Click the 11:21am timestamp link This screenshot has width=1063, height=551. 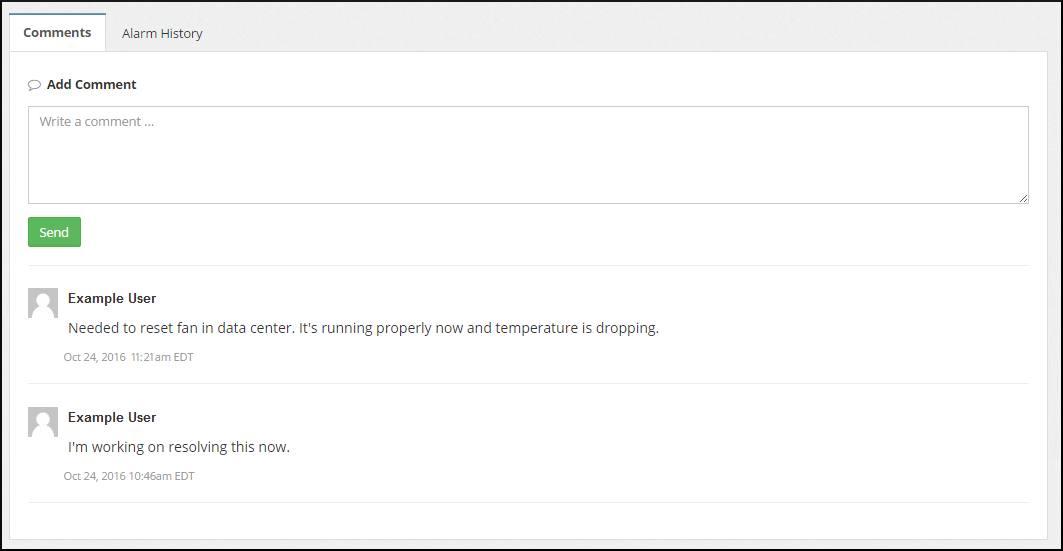point(151,357)
